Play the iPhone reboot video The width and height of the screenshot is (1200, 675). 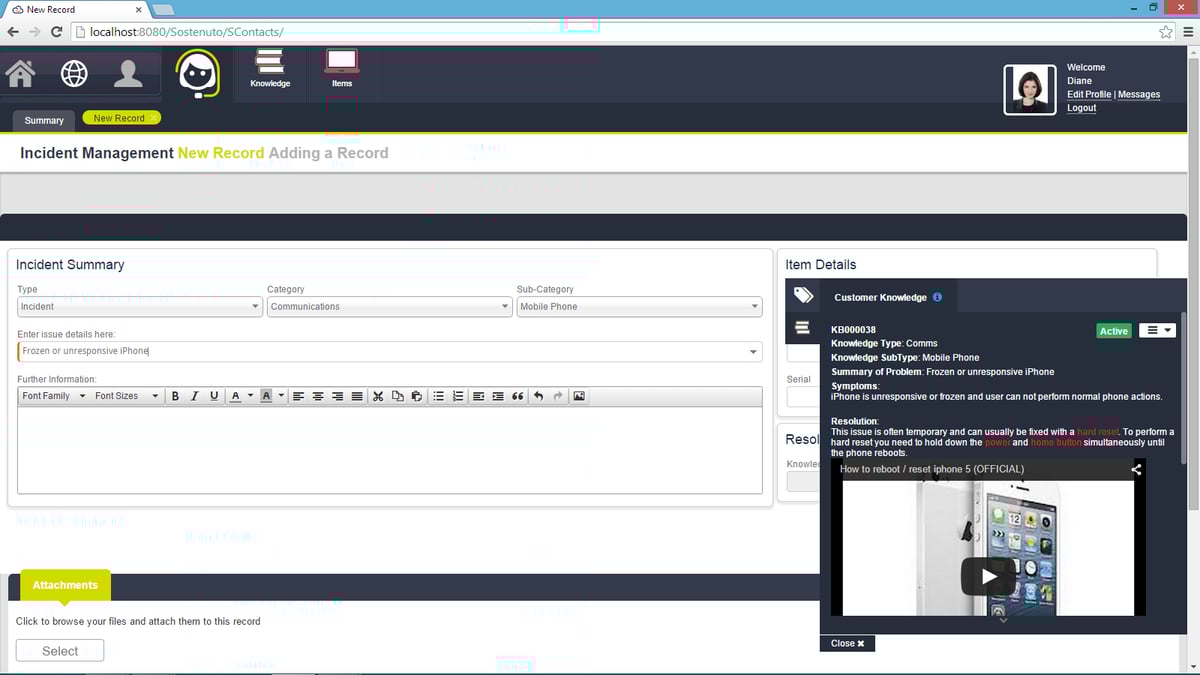[988, 576]
